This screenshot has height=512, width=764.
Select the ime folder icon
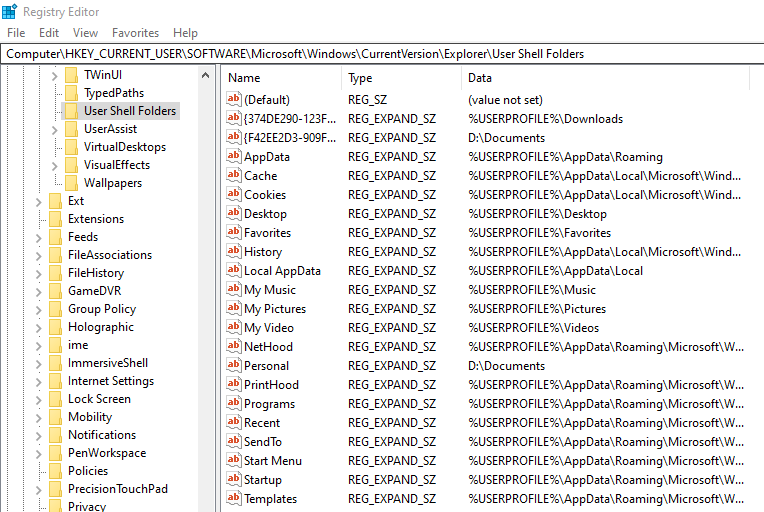pyautogui.click(x=55, y=345)
